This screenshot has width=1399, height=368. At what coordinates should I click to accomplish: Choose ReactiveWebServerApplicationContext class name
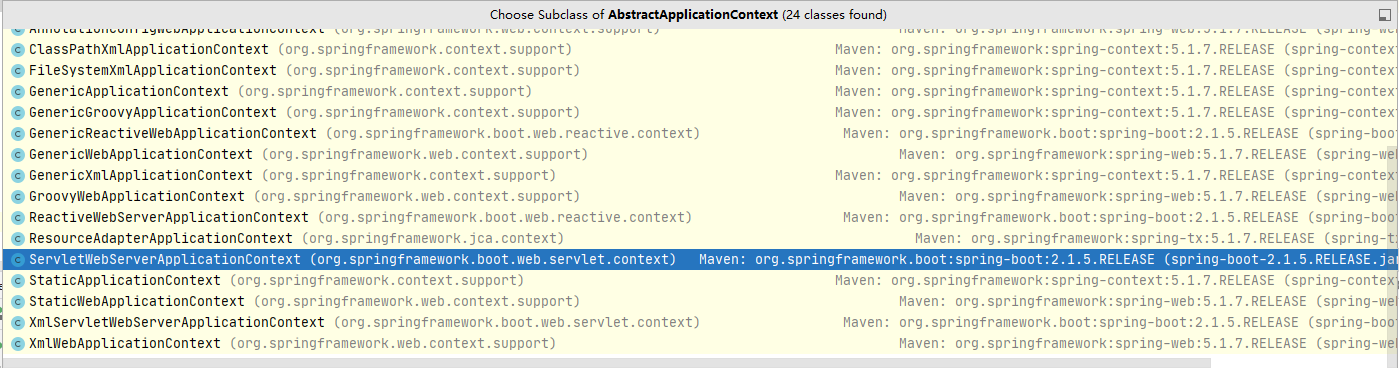point(169,217)
